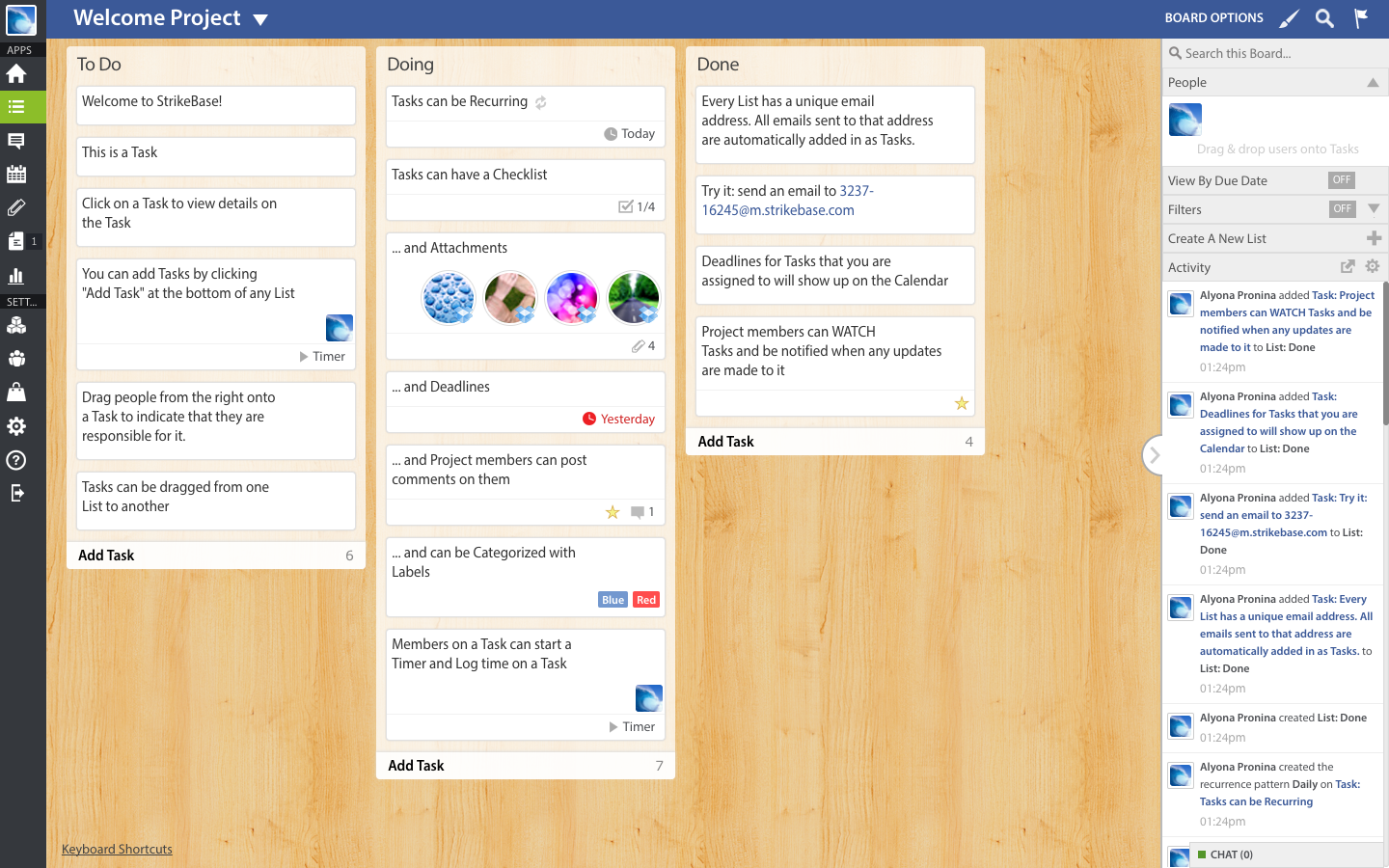Viewport: 1389px width, 868px height.
Task: Click the StrikeBase logo at top left
Action: (20, 19)
